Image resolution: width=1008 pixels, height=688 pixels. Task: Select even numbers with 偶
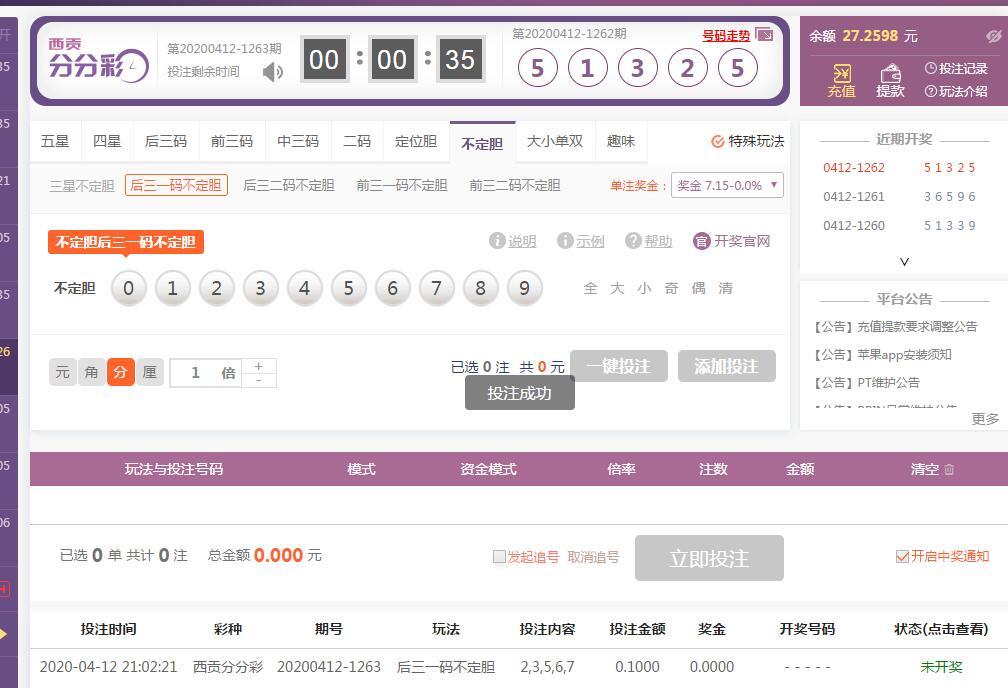[x=698, y=288]
